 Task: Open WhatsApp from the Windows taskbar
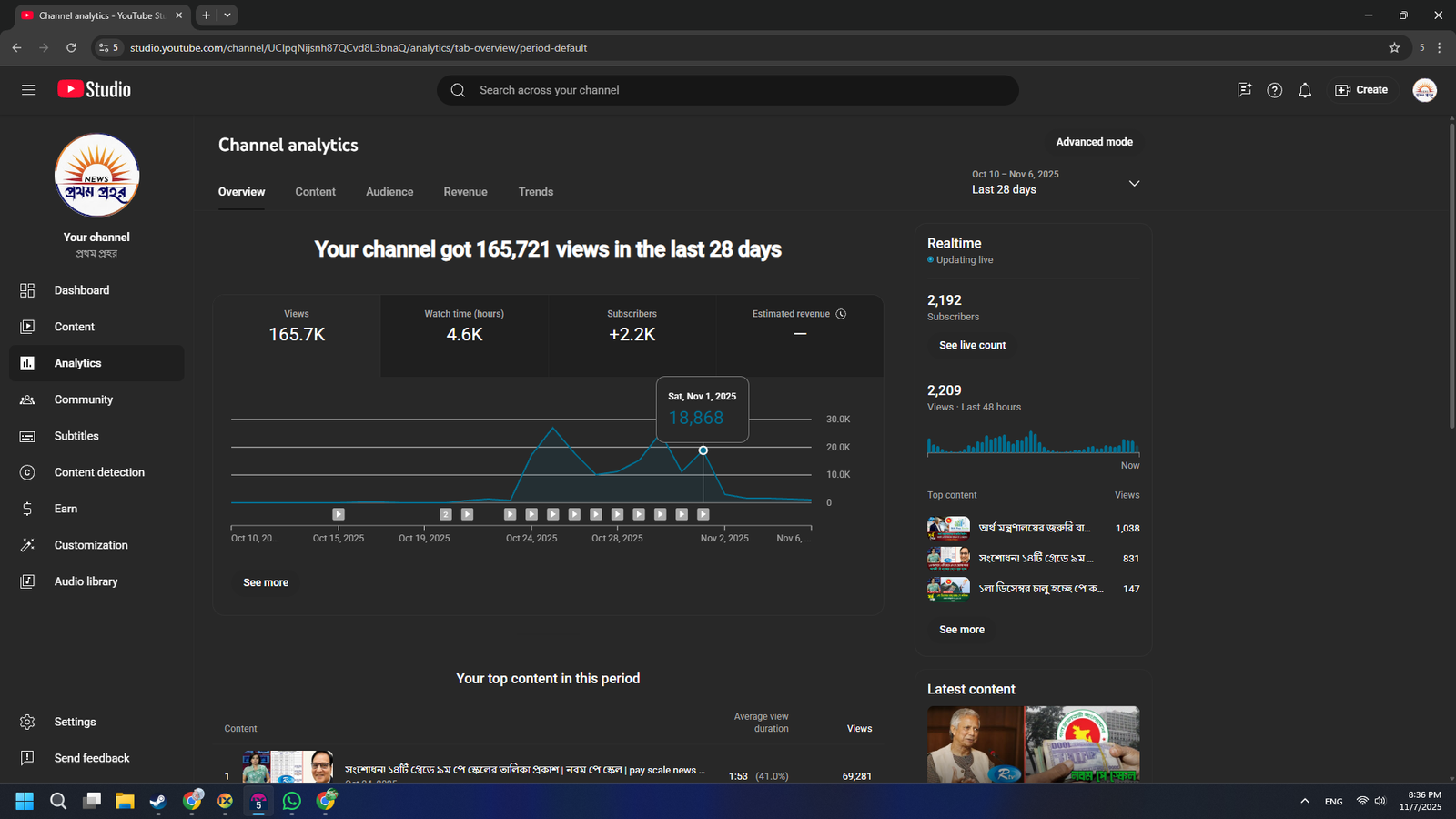coord(292,801)
